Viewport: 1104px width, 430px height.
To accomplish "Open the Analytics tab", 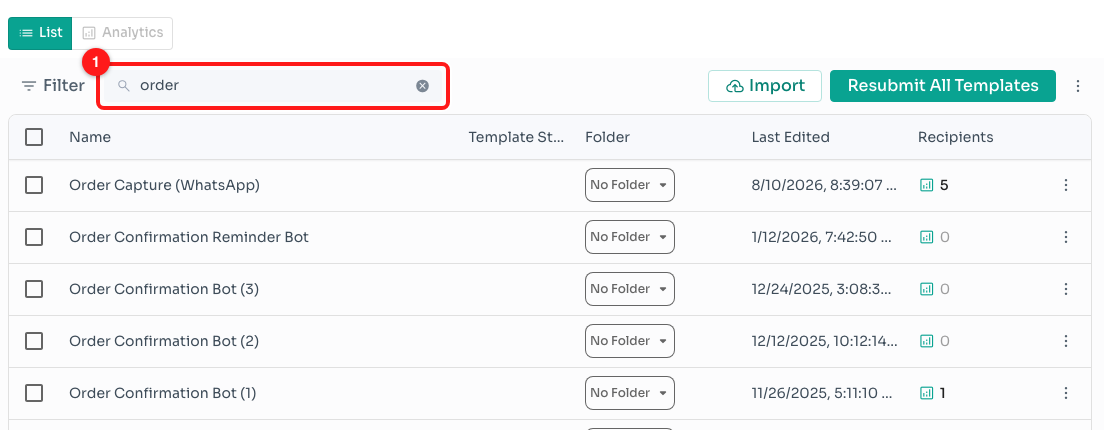I will coord(123,33).
